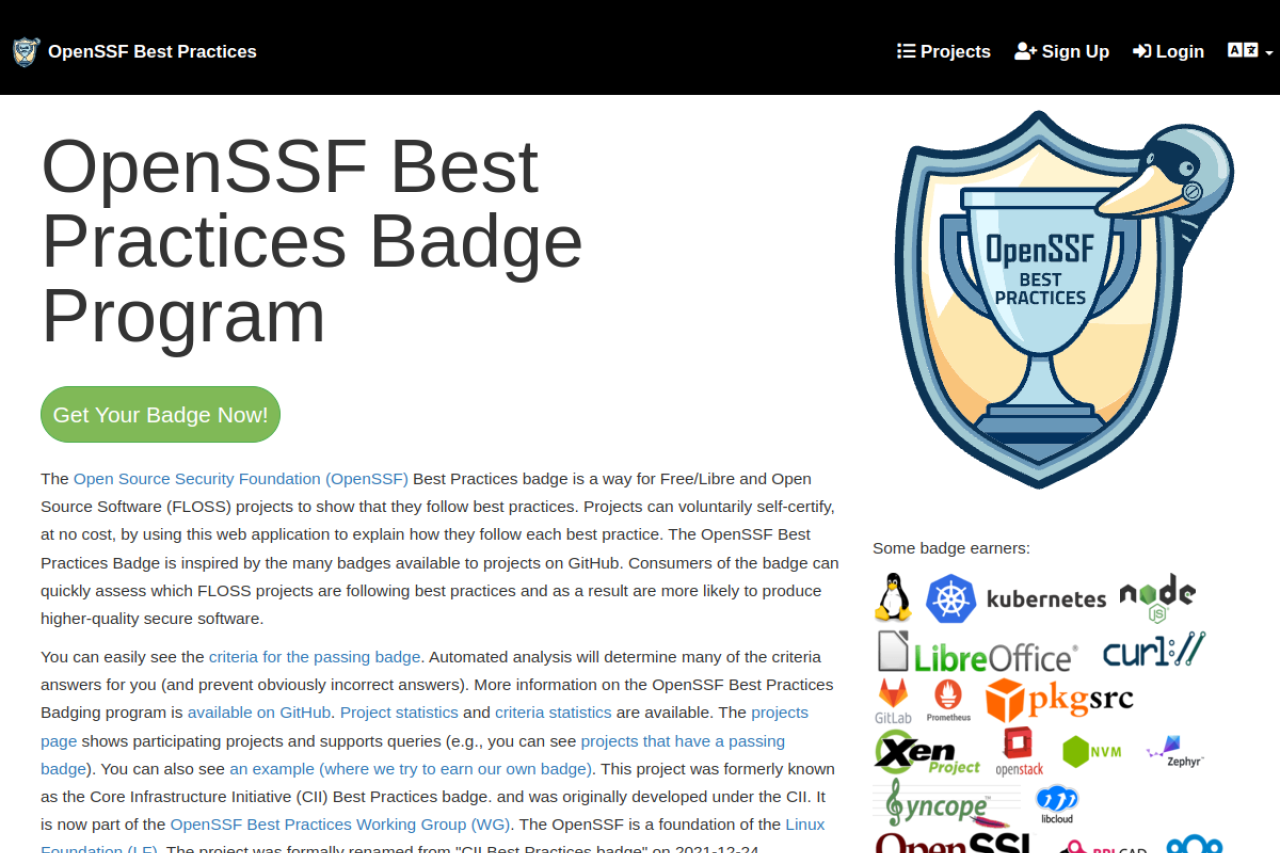Go to Sign Up in navbar
1280x853 pixels.
(1062, 51)
